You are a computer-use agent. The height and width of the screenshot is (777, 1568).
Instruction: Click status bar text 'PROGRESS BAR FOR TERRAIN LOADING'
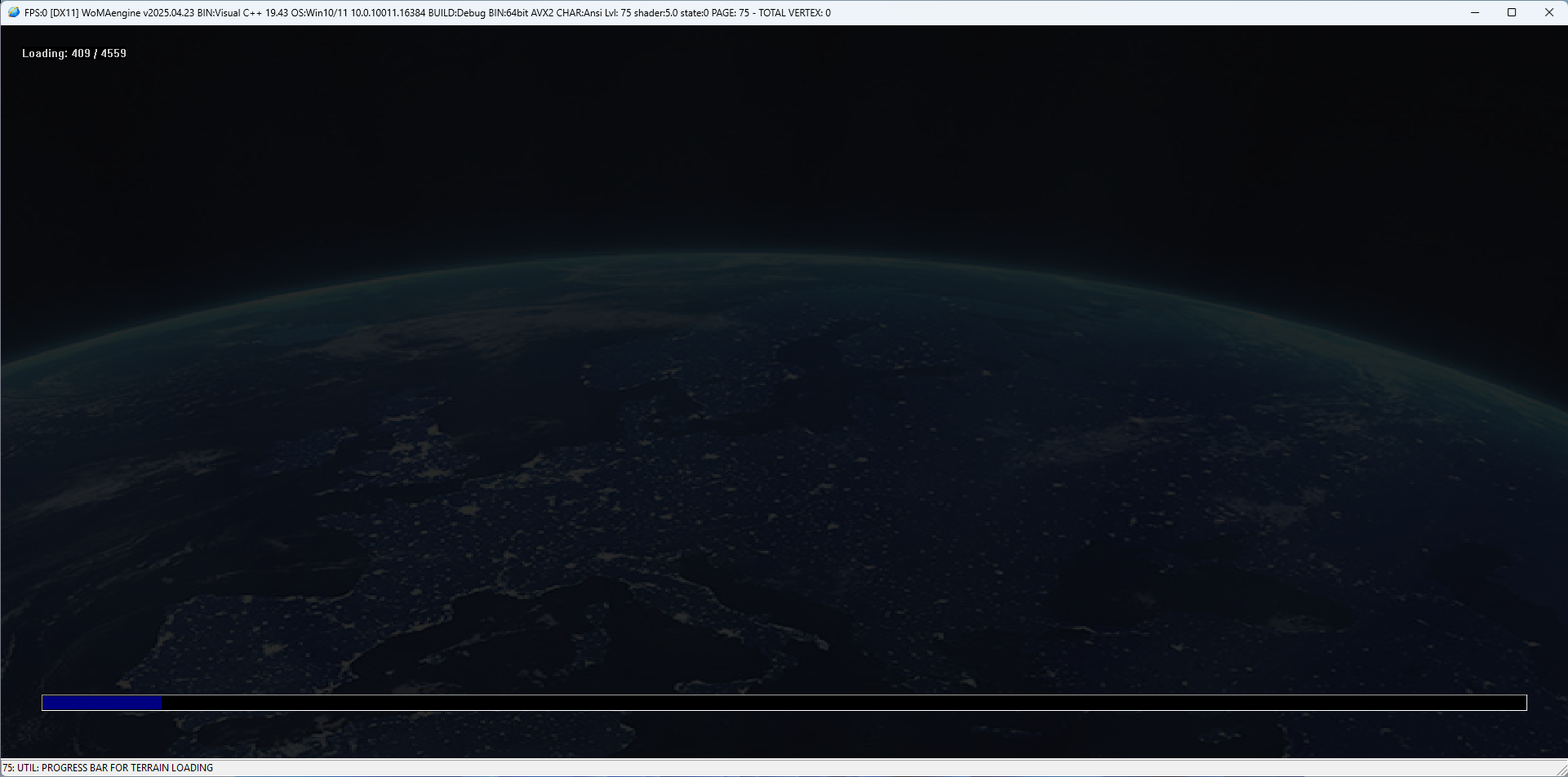(x=127, y=768)
